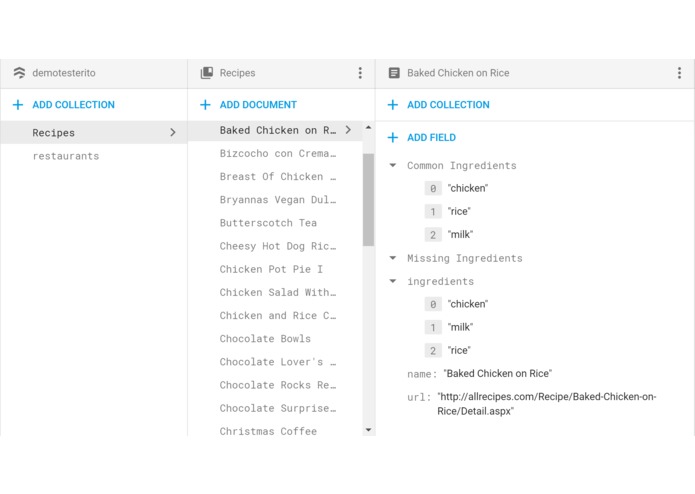Click the scroll up arrow in documents list
Screen dimensions: 695x494
[x=368, y=127]
